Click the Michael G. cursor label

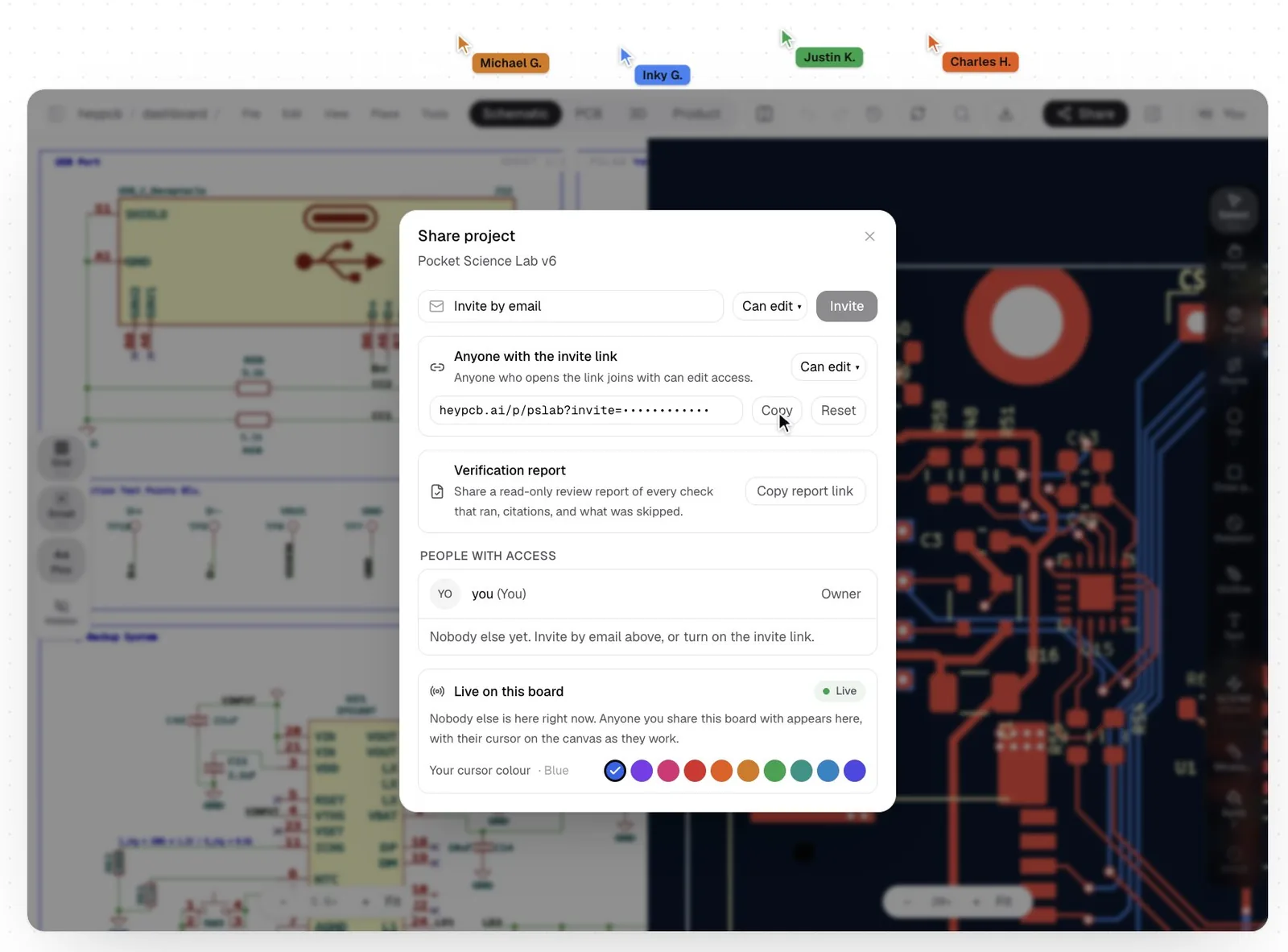[x=510, y=63]
